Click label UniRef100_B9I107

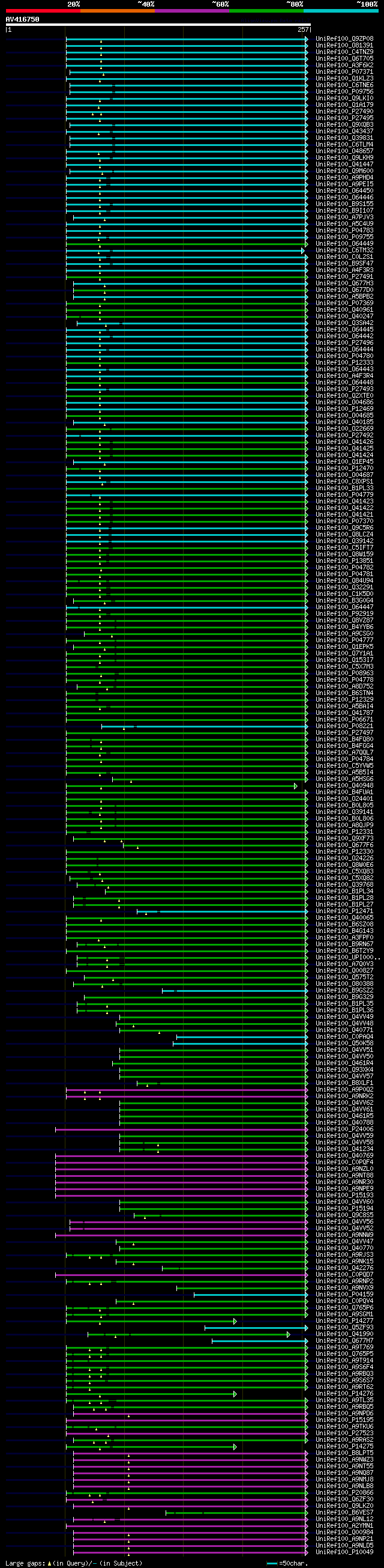[x=344, y=211]
